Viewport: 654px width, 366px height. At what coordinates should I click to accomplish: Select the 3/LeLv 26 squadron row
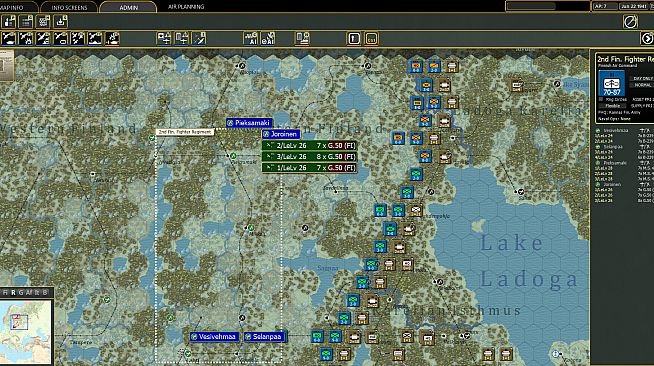309,157
